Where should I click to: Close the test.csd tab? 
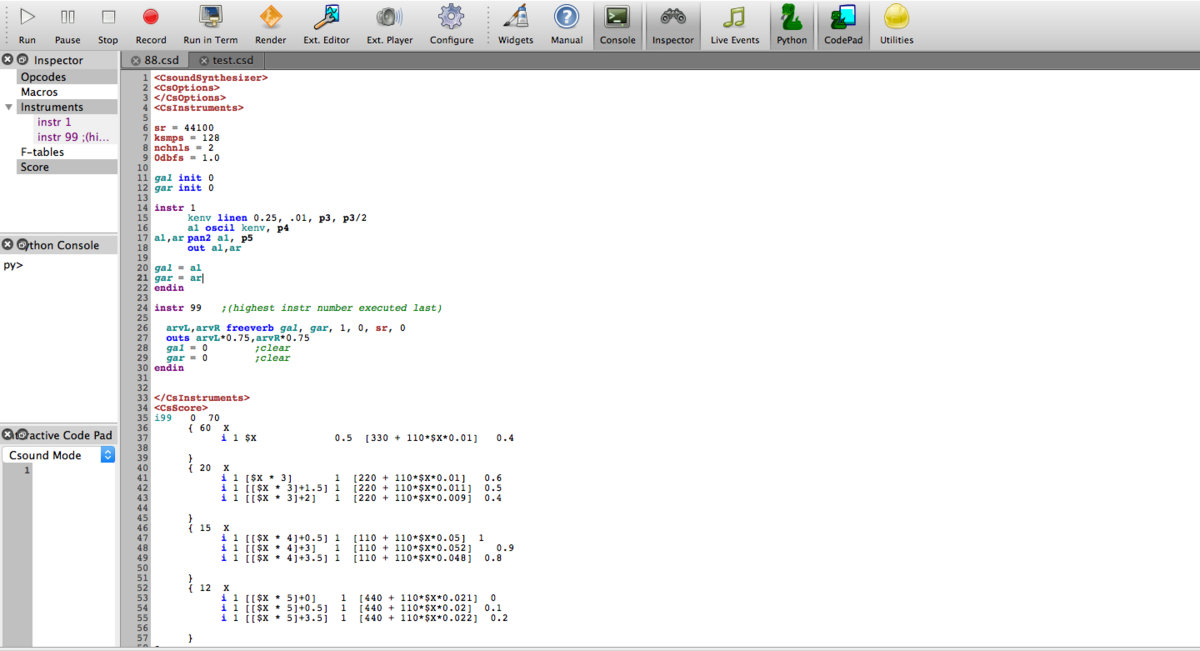coord(204,60)
